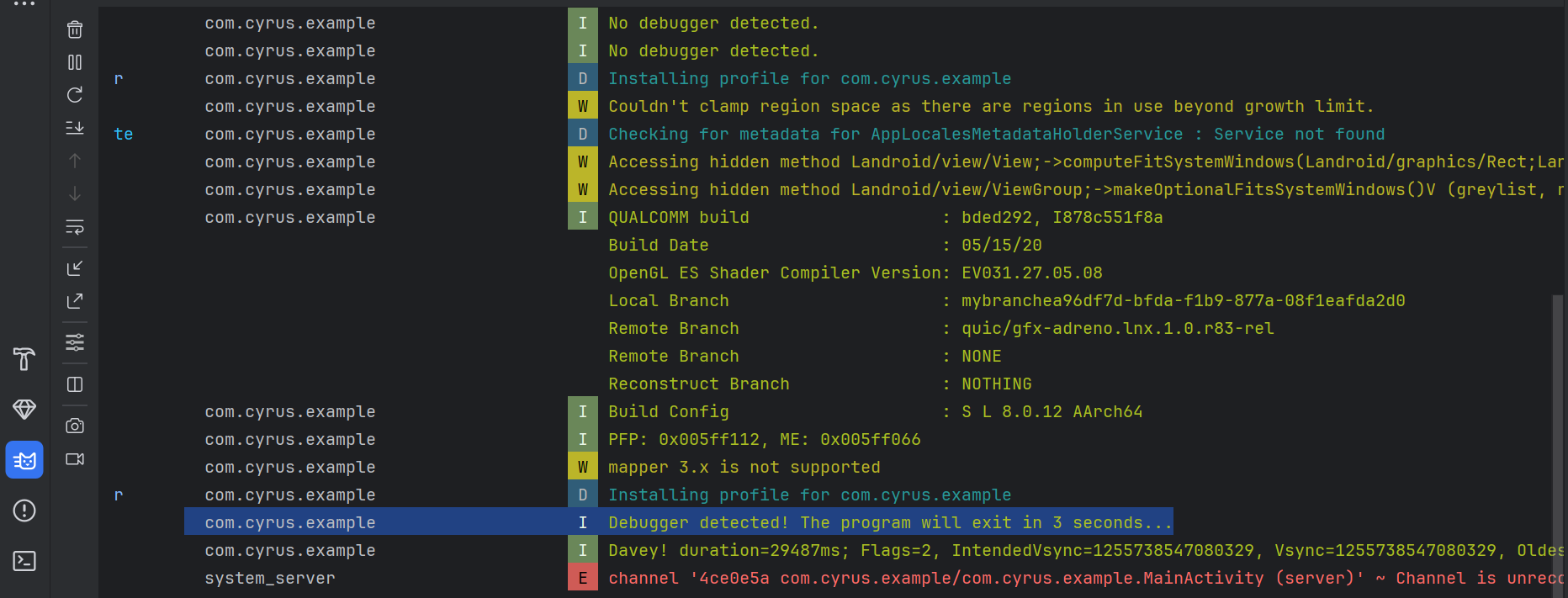Select 'Checking for metadata for AppLocalesMetadataHolderService' line
Image resolution: width=1568 pixels, height=598 pixels.
tap(996, 134)
